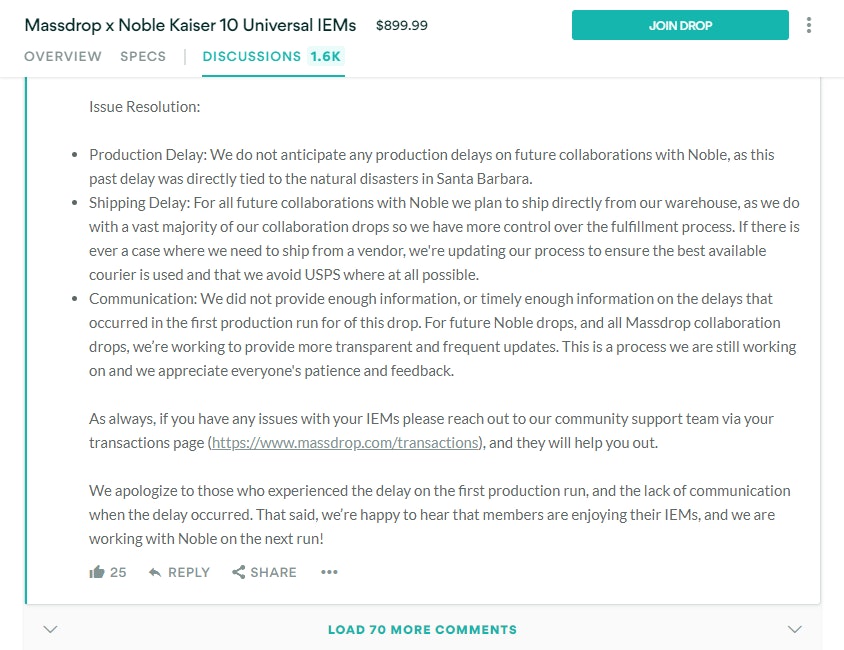The width and height of the screenshot is (844, 650).
Task: Click the 'Issue Resolution:' heading text
Action: pyautogui.click(x=144, y=106)
